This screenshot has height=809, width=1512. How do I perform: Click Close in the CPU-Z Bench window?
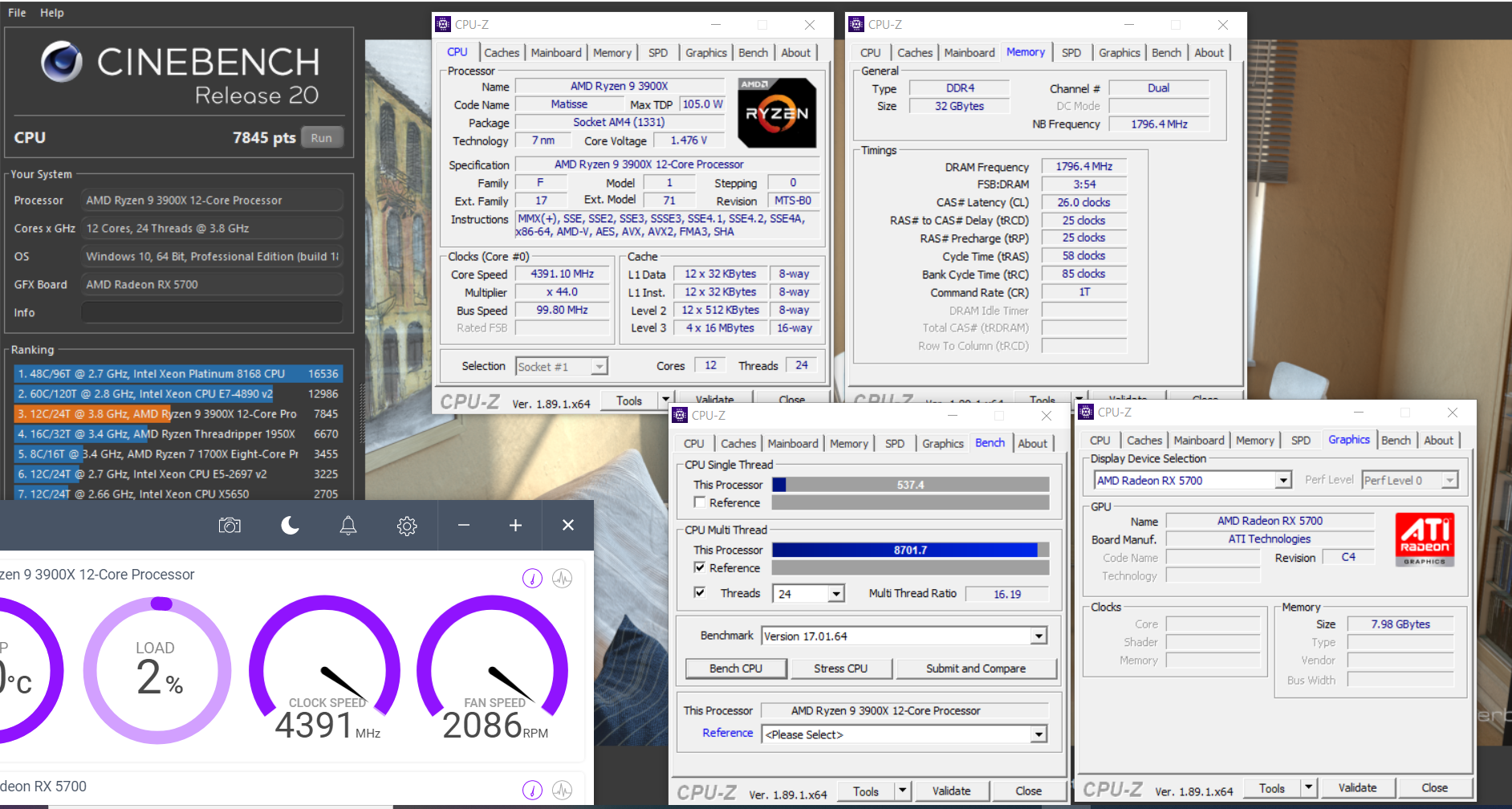click(1029, 791)
